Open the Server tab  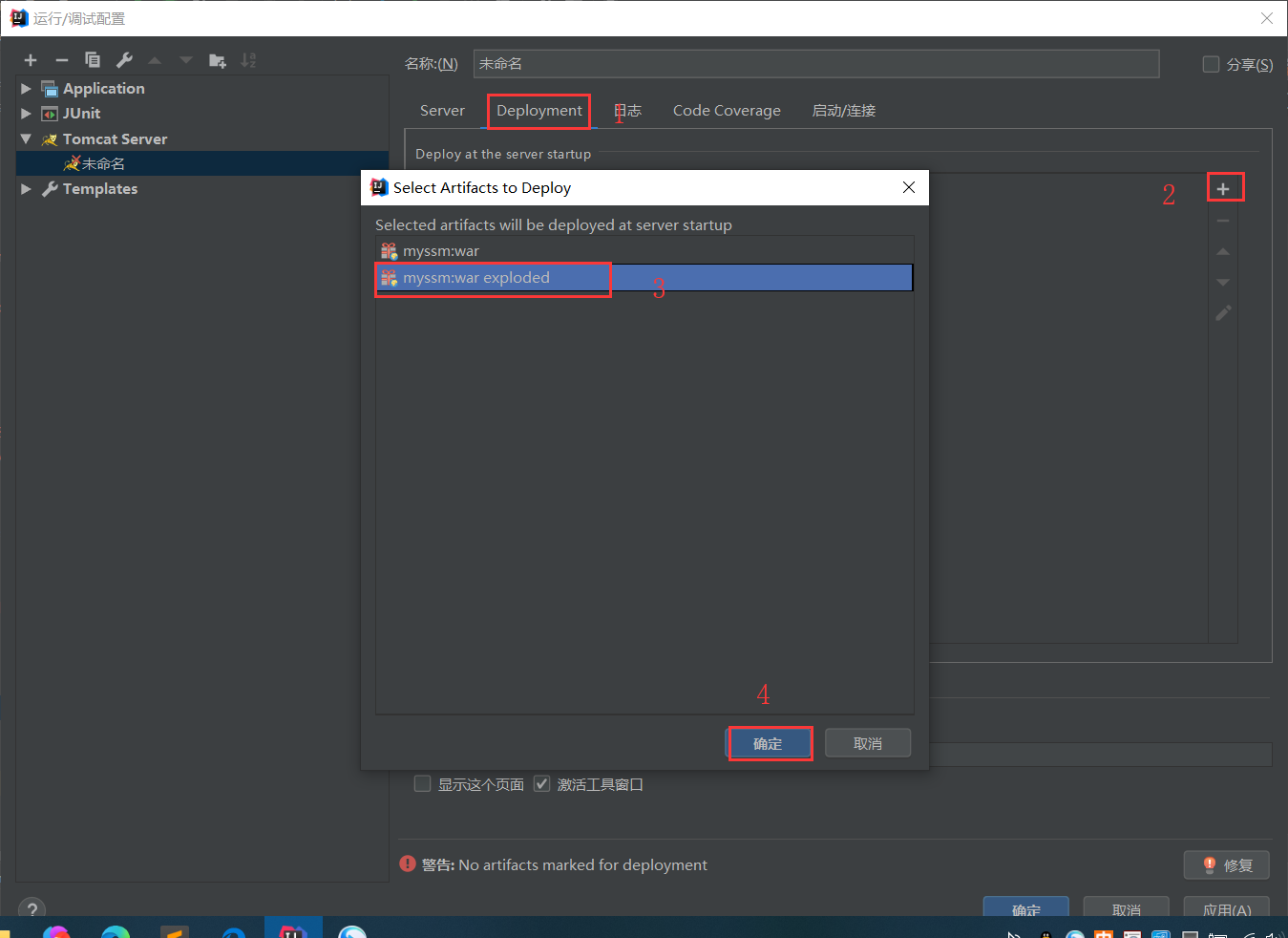(x=442, y=111)
